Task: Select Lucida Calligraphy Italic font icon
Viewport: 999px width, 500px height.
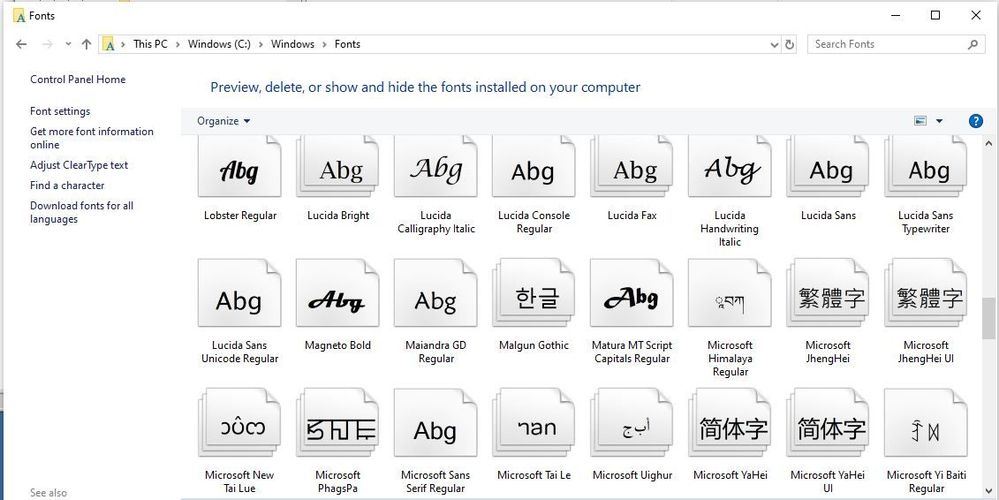Action: 436,166
